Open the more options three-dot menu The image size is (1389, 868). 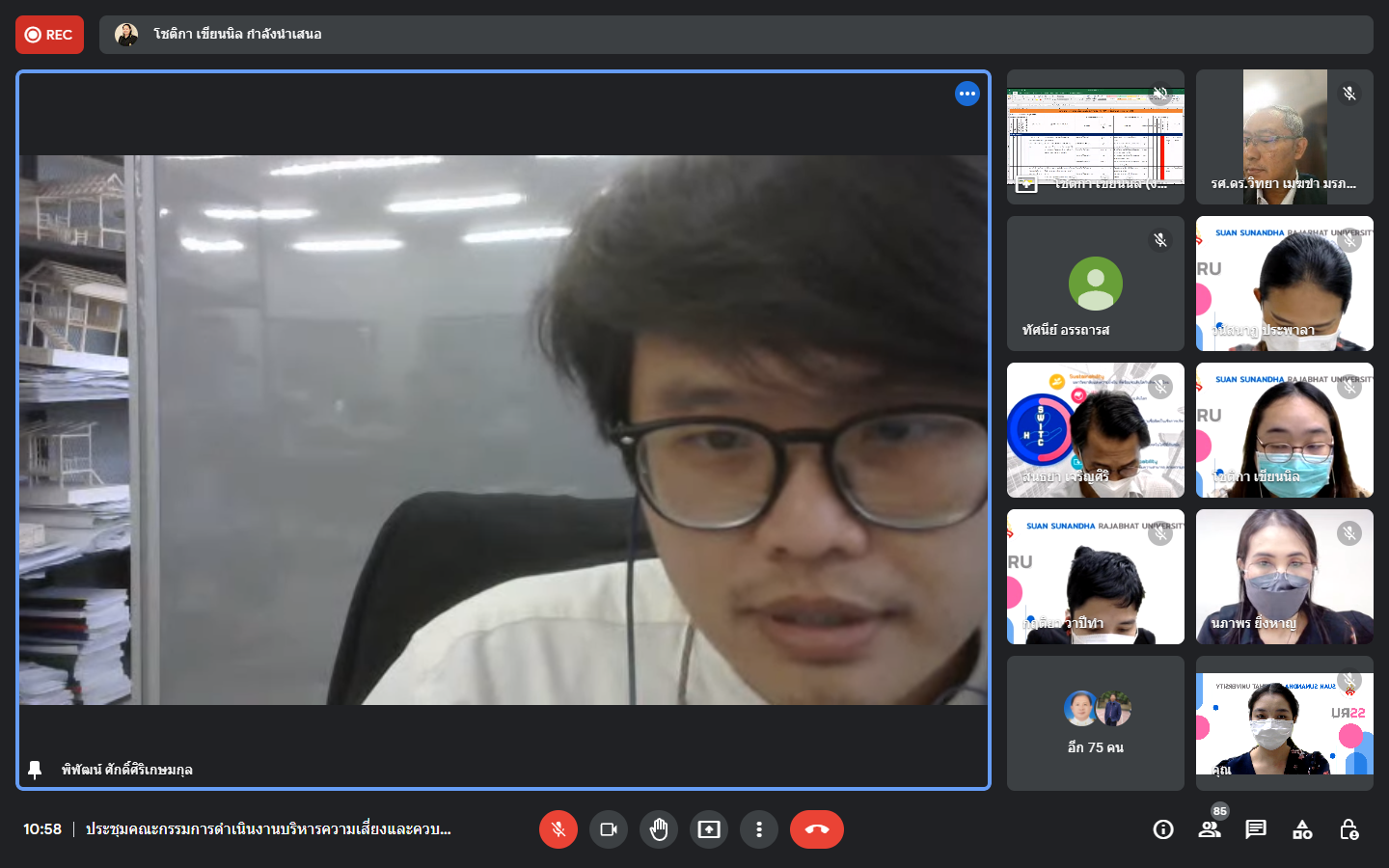coord(759,829)
